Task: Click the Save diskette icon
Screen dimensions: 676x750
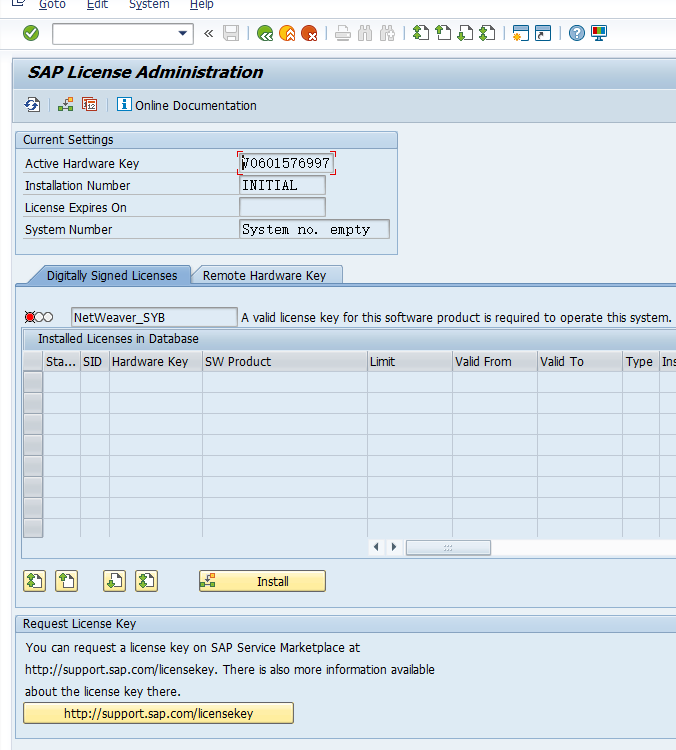Action: (231, 33)
